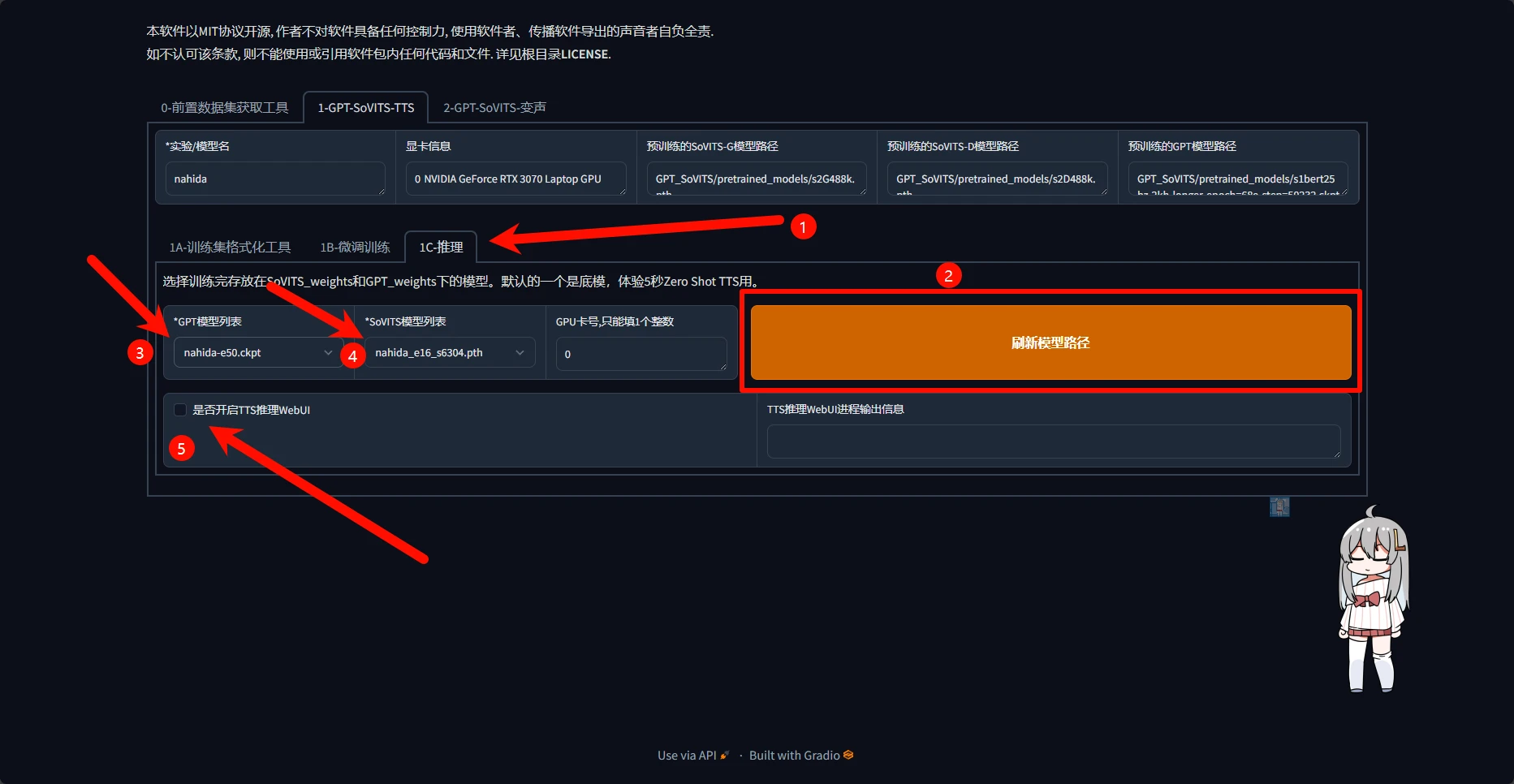Click the GPU卡号 number input field
Screen dimensions: 1514x784
point(641,355)
